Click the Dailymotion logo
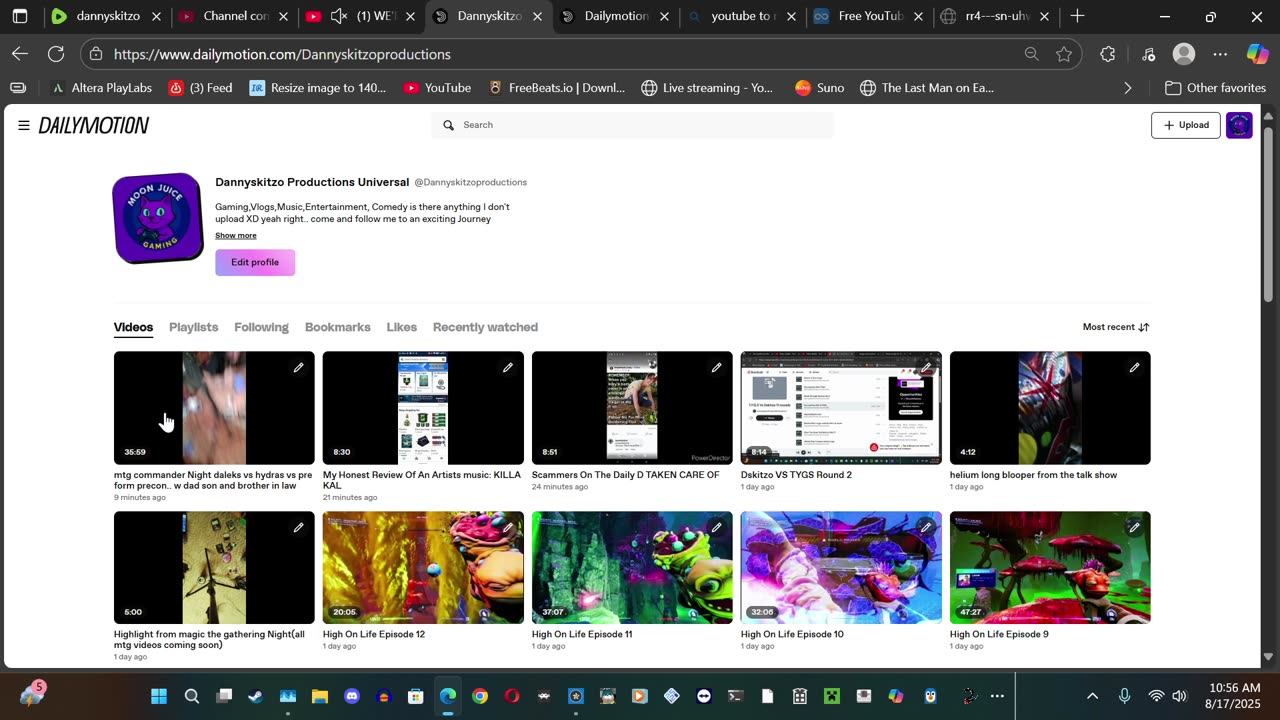The image size is (1280, 720). tap(94, 125)
